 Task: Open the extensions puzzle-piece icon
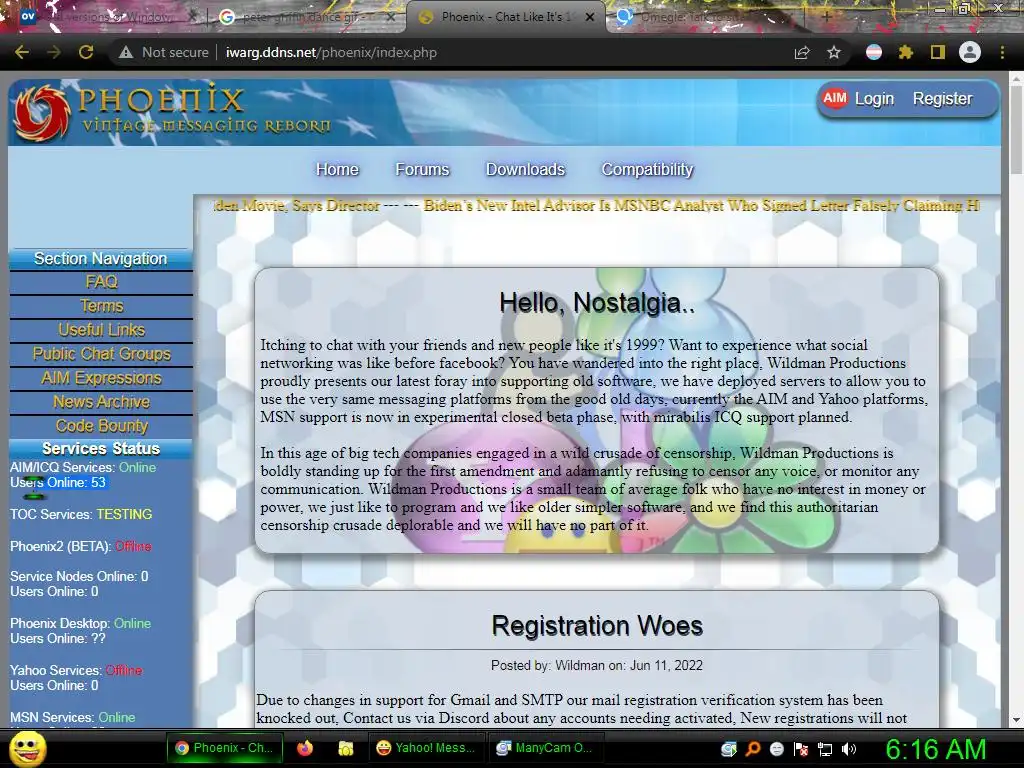[906, 52]
